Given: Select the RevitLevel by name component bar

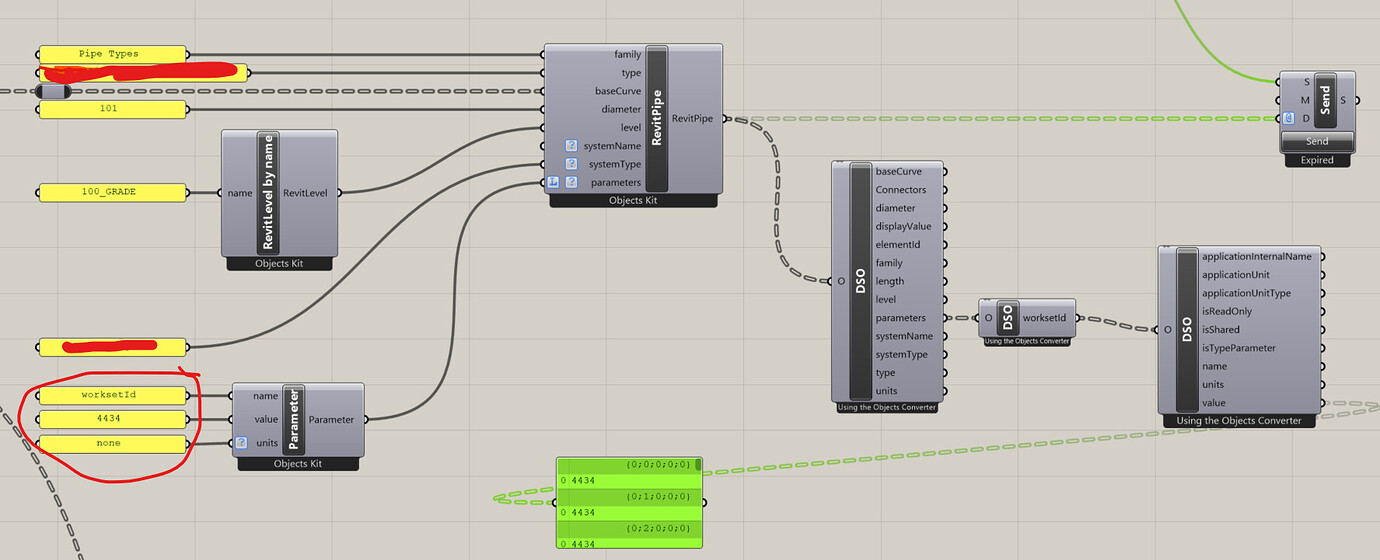Looking at the screenshot, I should click(x=267, y=192).
